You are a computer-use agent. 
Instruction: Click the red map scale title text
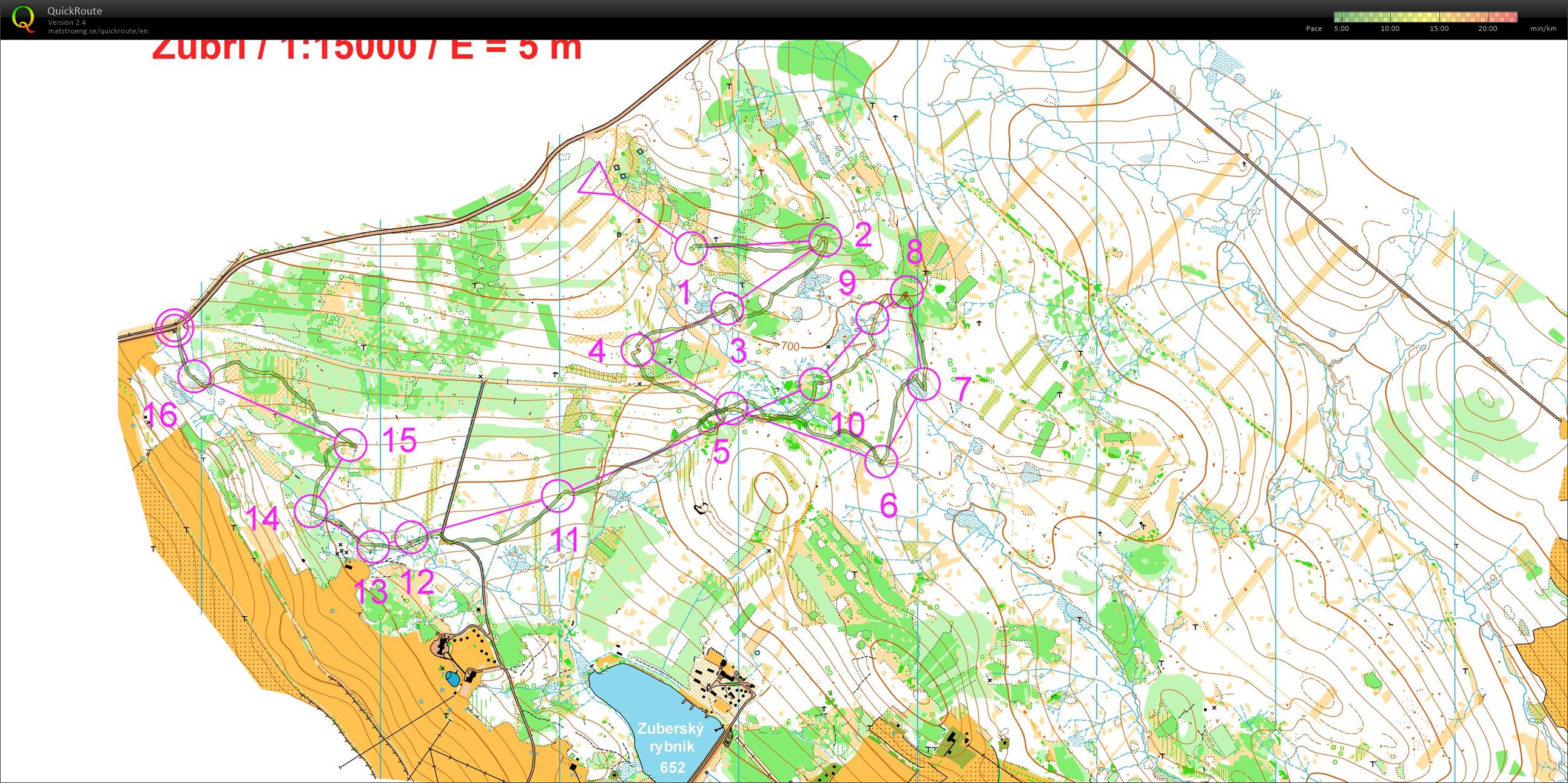[366, 50]
